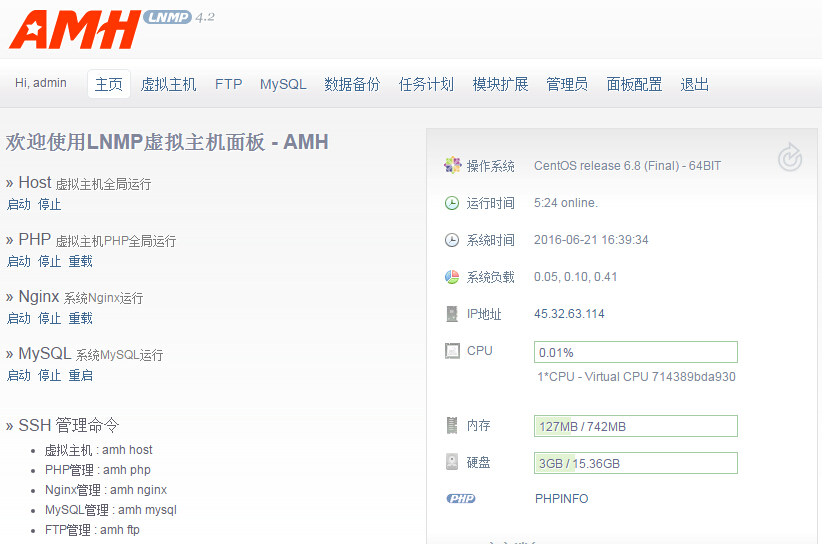Viewport: 822px width, 544px height.
Task: Open the 管理员 menu
Action: [567, 84]
